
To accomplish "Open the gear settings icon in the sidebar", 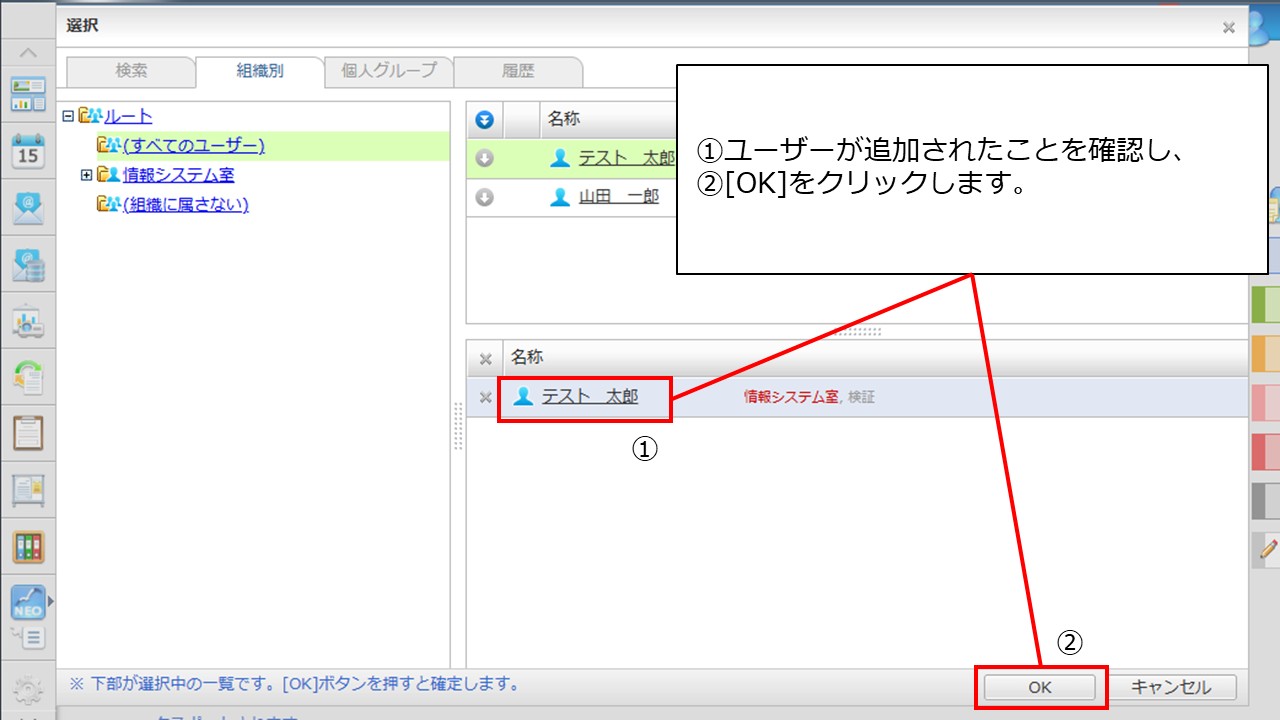I will (x=28, y=689).
